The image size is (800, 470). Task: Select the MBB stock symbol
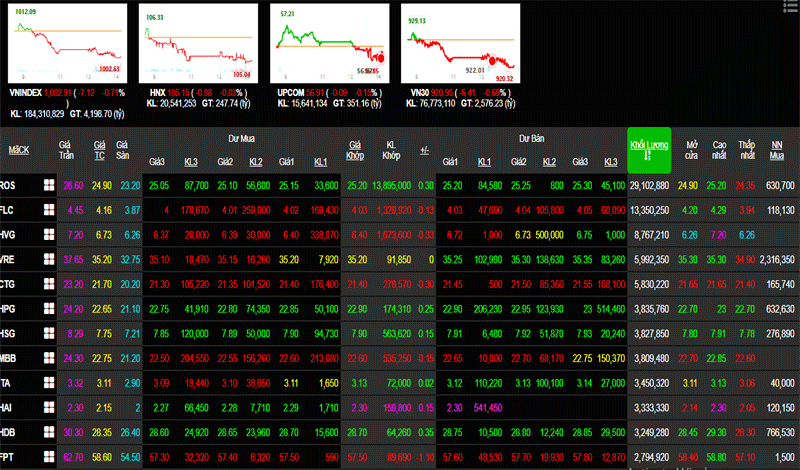(x=8, y=358)
